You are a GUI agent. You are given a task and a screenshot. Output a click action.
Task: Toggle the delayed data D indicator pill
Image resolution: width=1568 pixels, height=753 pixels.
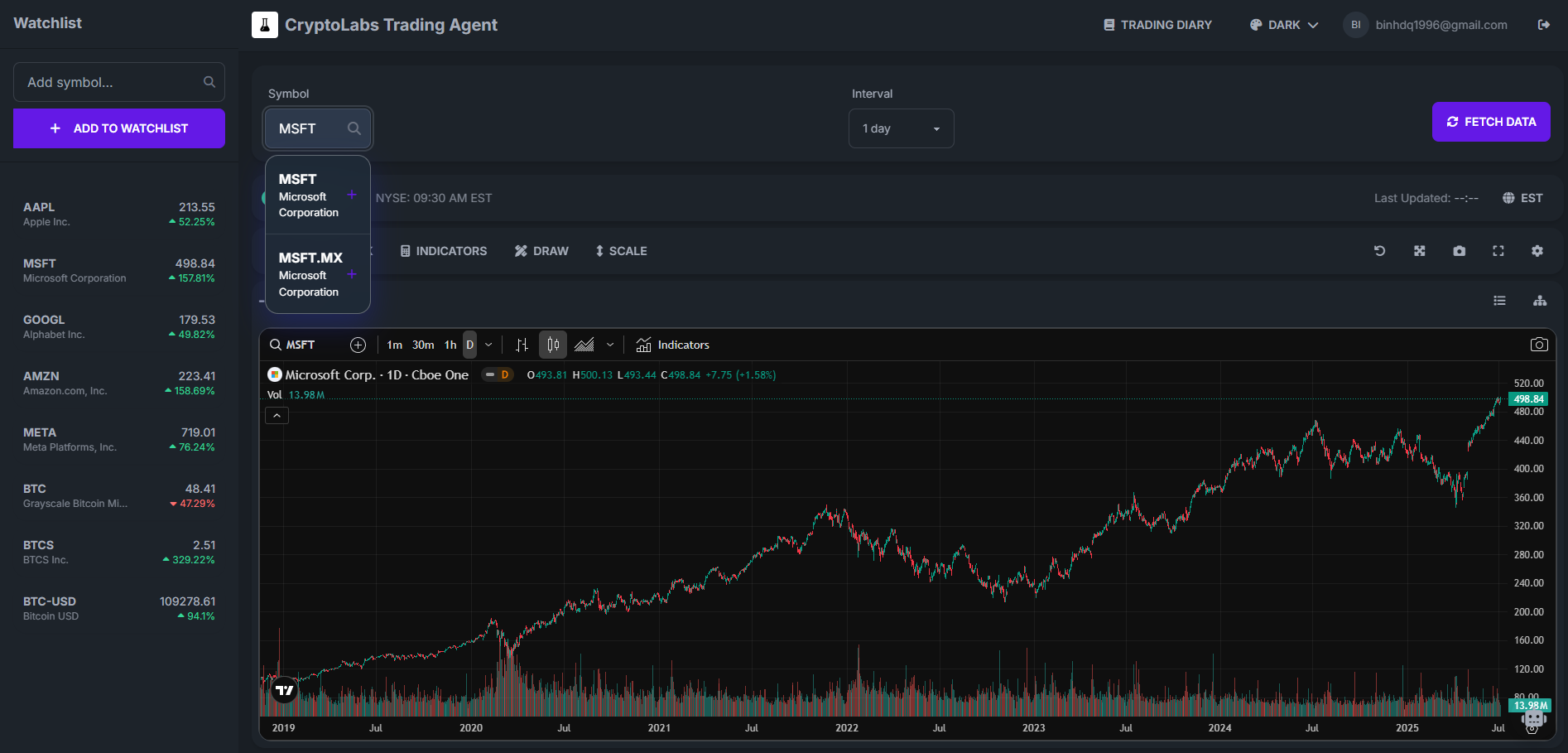pyautogui.click(x=498, y=374)
